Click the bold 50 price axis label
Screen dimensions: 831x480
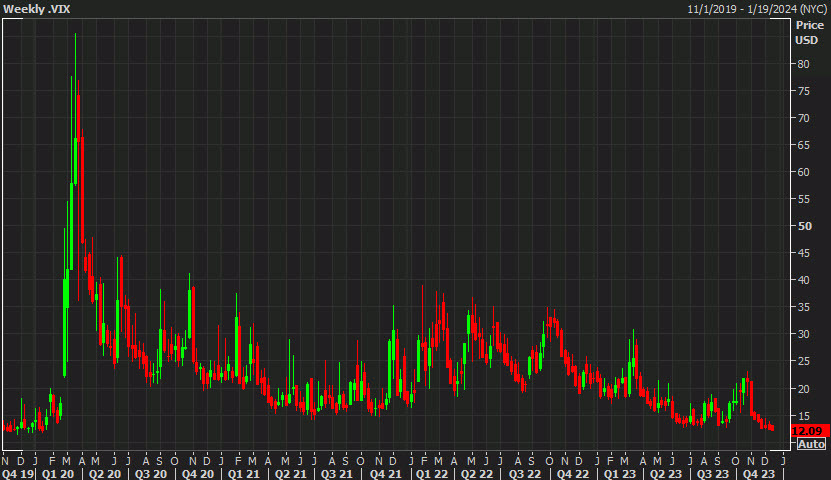(x=805, y=226)
